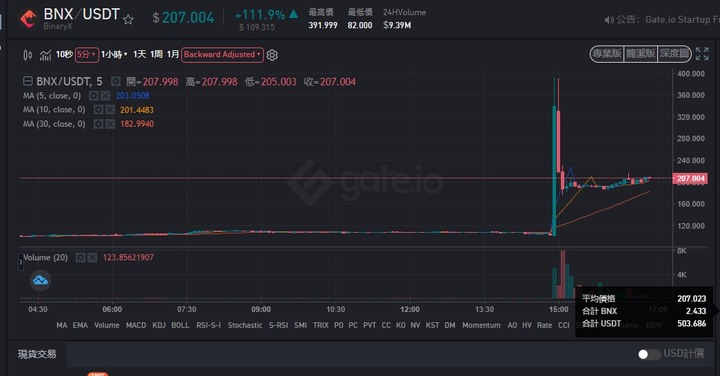720x376 pixels.
Task: Click the 15:00 time axis label
Action: coord(558,309)
